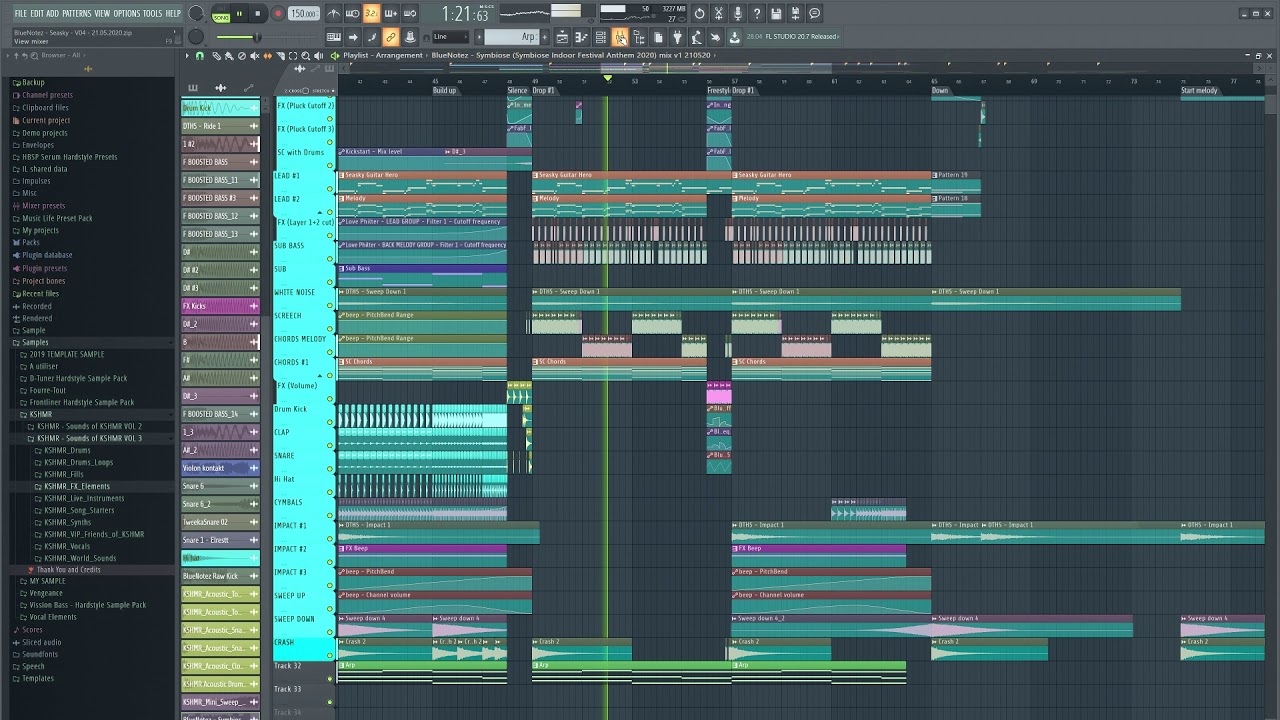Click the 1:21 time display

click(x=467, y=13)
